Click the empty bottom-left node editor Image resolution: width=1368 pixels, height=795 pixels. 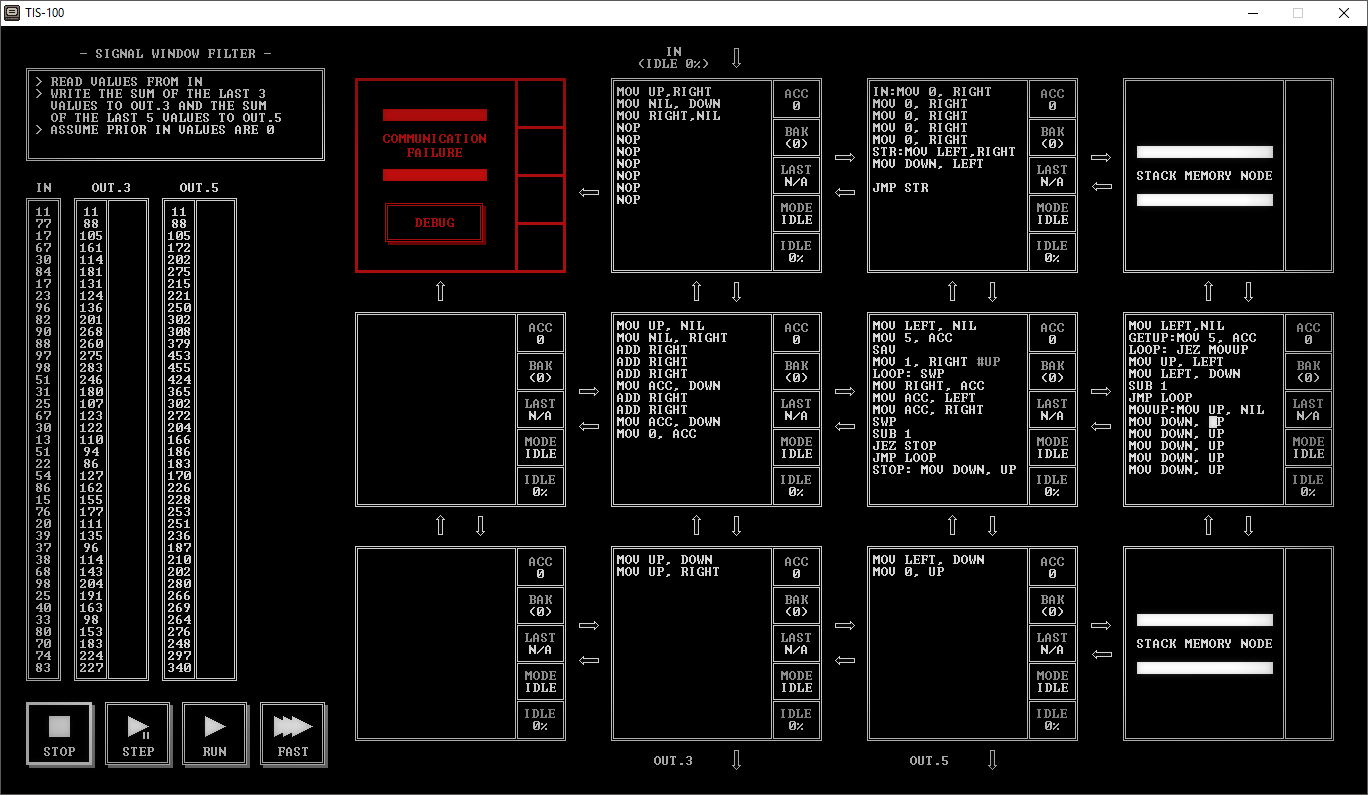[x=436, y=643]
